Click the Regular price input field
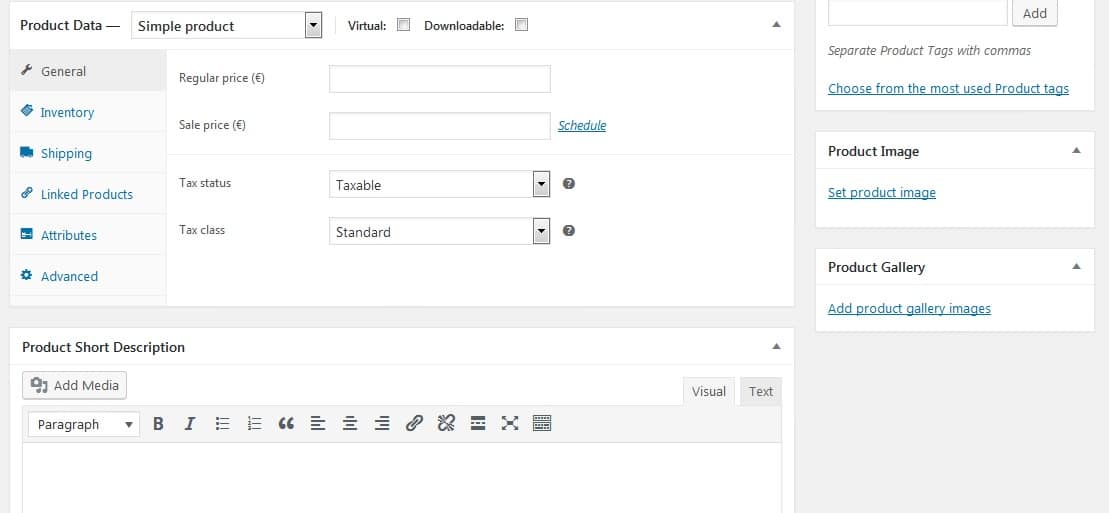1109x513 pixels. [x=439, y=79]
